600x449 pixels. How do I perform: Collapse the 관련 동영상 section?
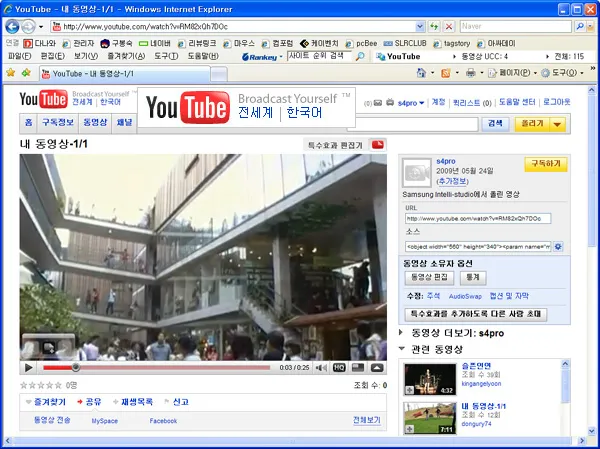click(403, 349)
